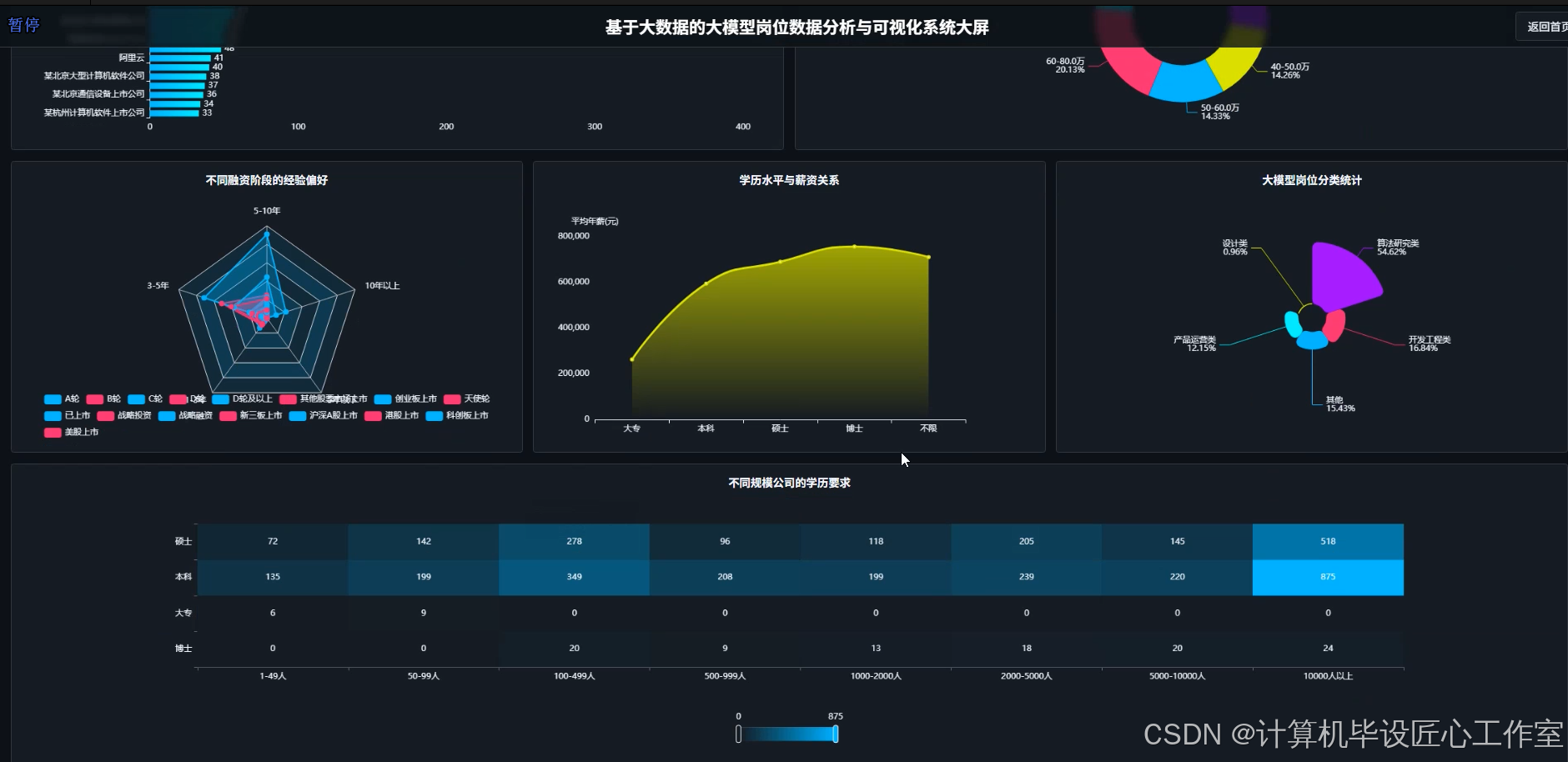Toggle the 已上市 legend series
The image size is (1568, 762).
[x=67, y=415]
